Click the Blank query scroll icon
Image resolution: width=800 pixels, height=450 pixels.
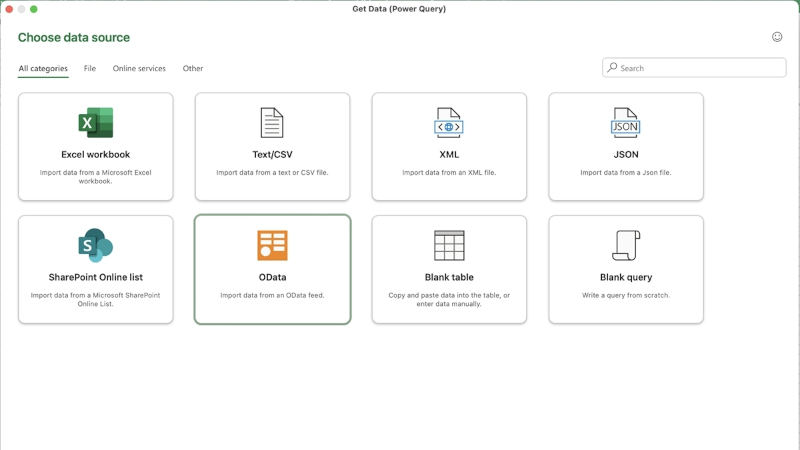[626, 245]
